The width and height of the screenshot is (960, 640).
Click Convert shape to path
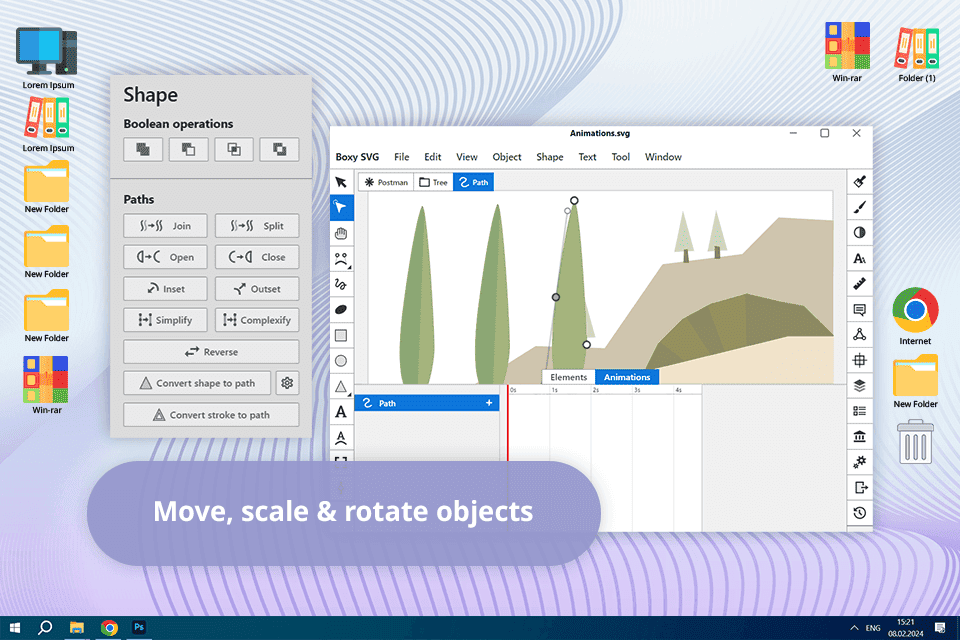point(197,383)
